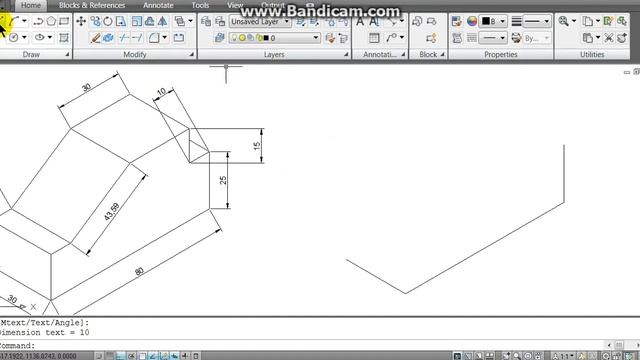Viewport: 640px width, 360px height.
Task: Click the Break tool in Modify panel
Action: pos(178,38)
